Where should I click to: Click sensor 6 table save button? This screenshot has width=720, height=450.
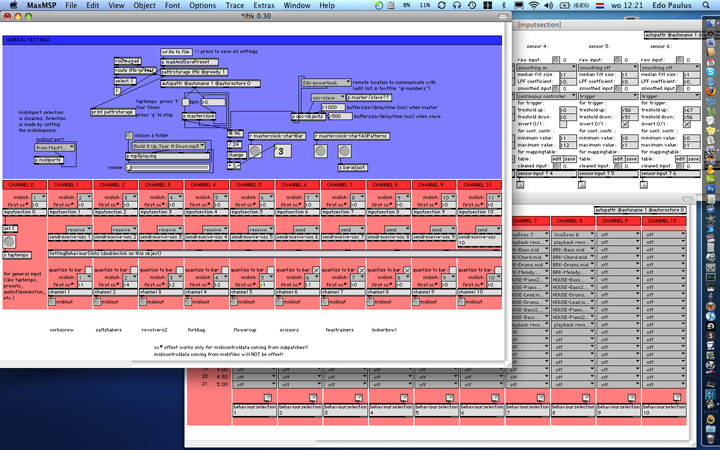[694, 159]
